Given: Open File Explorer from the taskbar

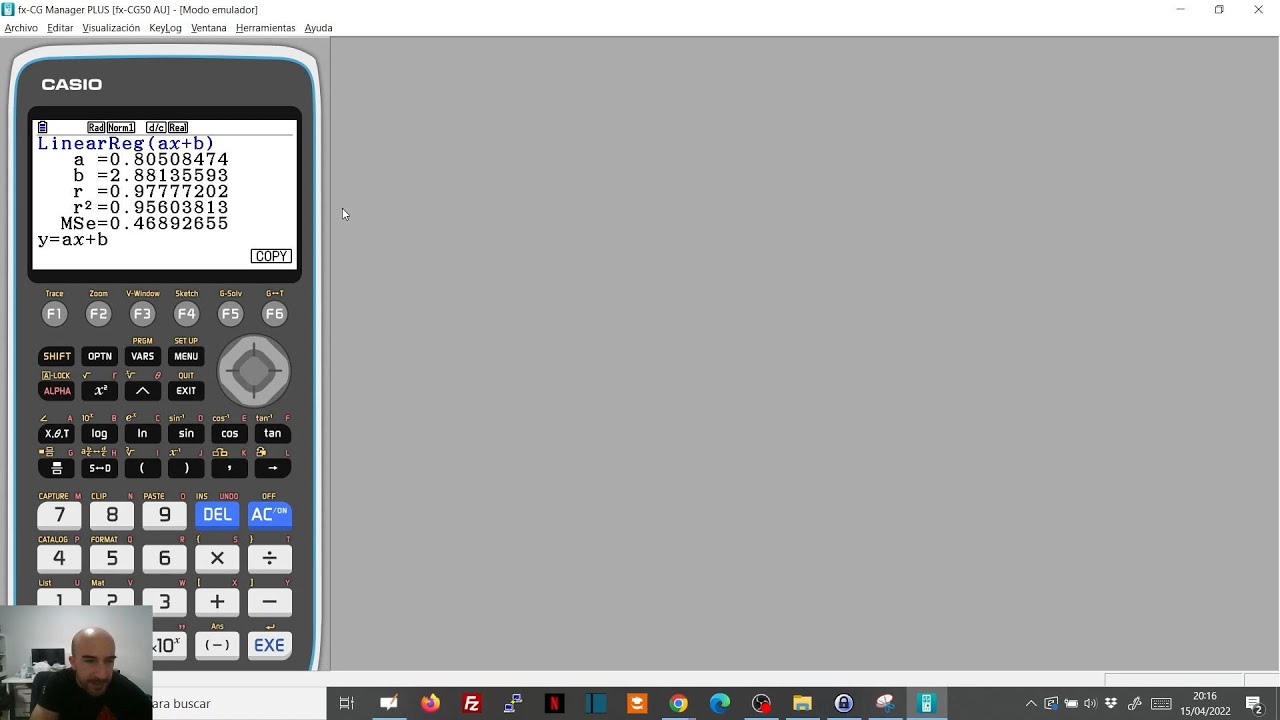Looking at the screenshot, I should (802, 704).
